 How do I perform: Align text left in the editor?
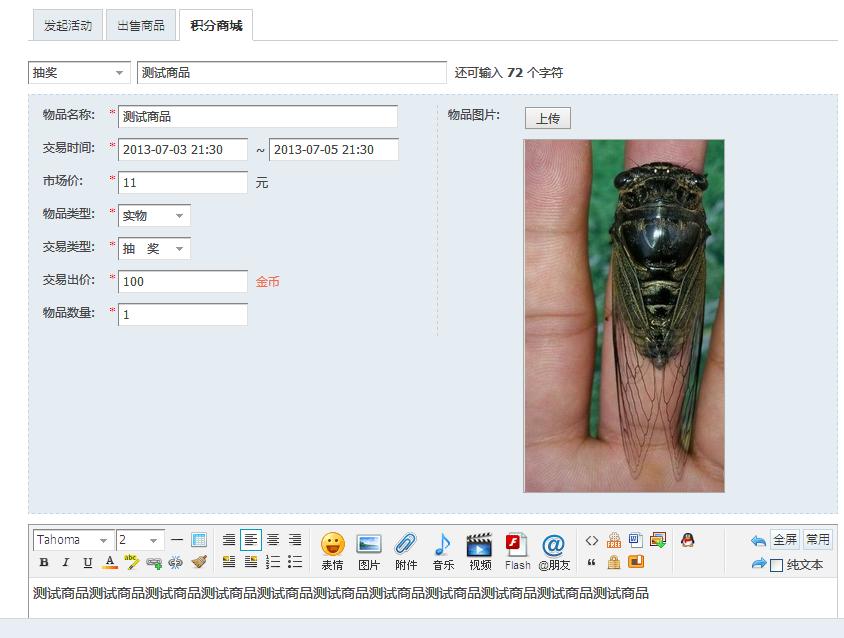pos(251,539)
